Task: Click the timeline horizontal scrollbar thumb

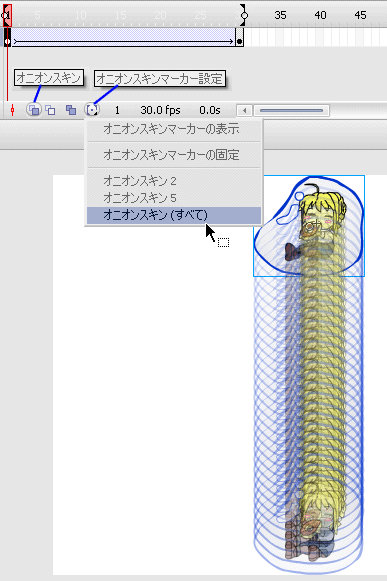Action: point(291,110)
